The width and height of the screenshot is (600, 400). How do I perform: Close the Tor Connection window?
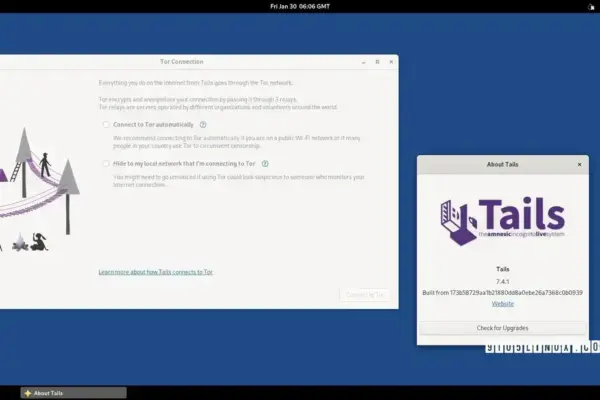tap(391, 62)
